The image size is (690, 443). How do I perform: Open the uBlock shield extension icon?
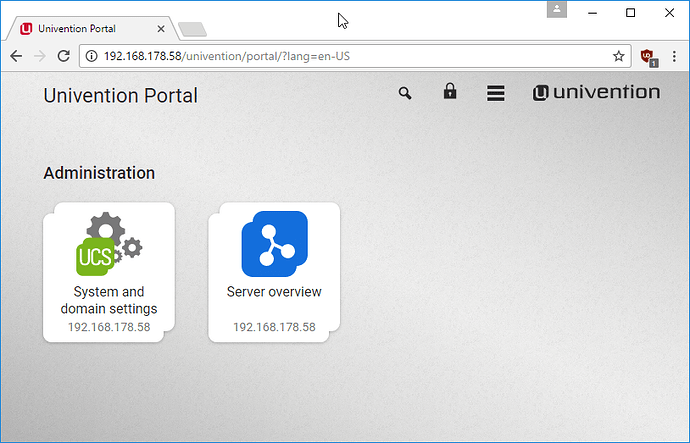click(649, 57)
